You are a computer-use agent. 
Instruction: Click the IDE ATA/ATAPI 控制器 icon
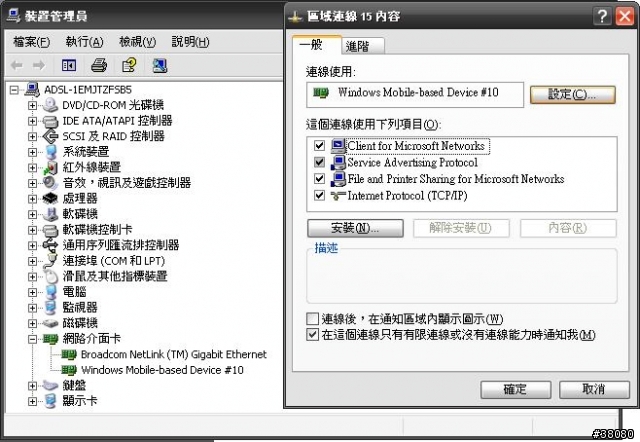(50, 121)
